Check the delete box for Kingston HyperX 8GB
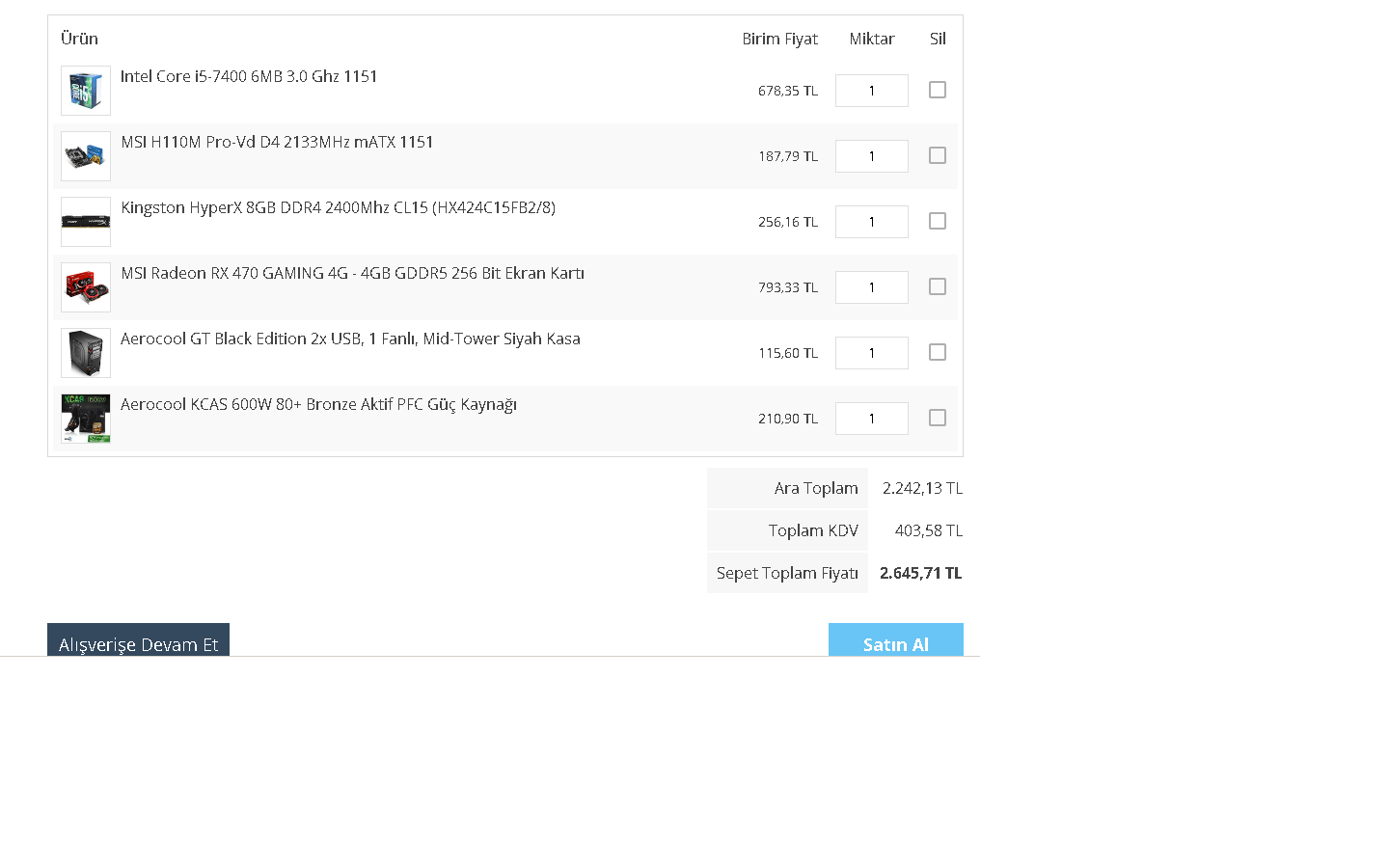 click(x=938, y=221)
